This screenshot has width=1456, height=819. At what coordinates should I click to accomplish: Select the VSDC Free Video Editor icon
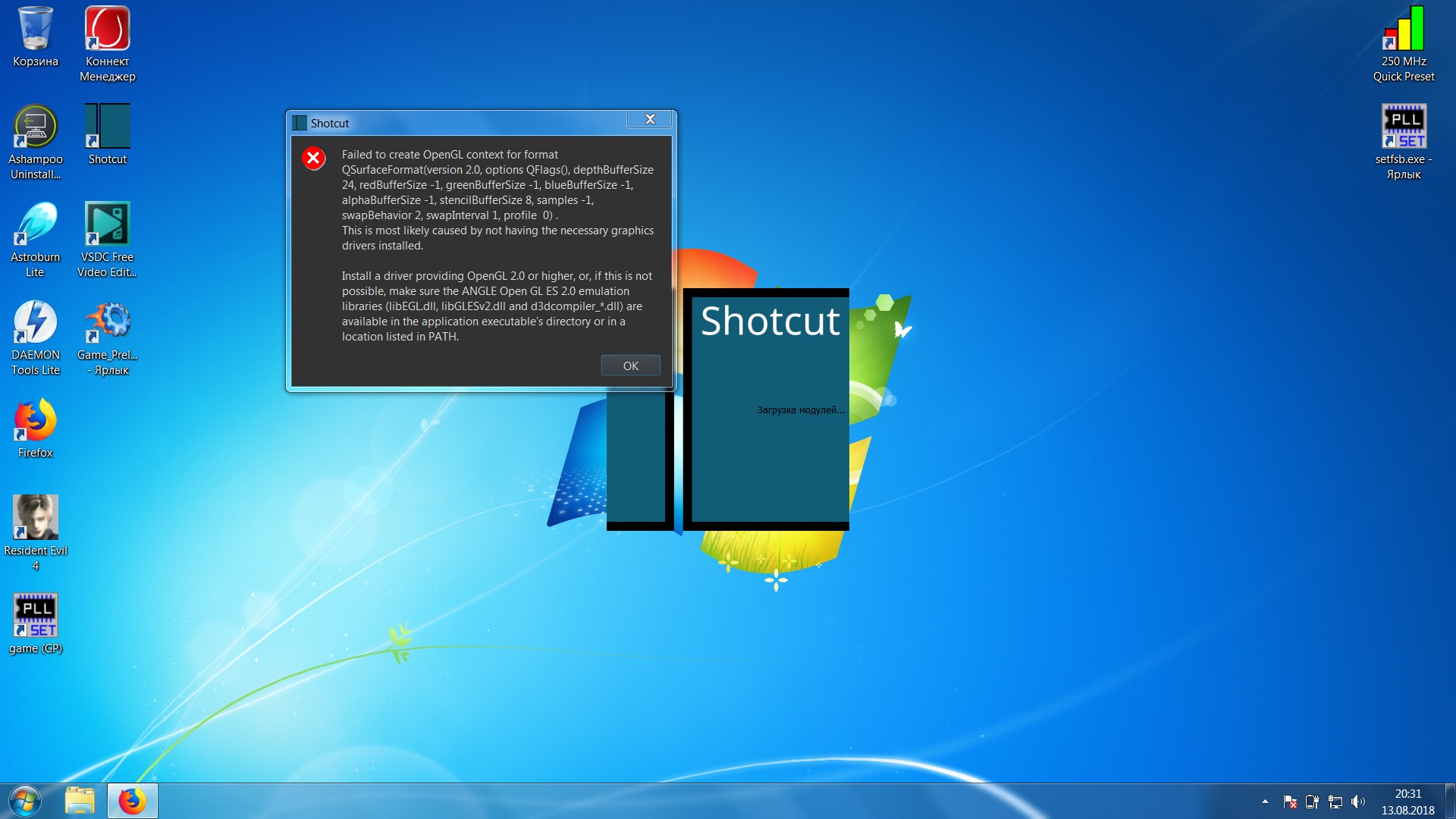pos(108,225)
